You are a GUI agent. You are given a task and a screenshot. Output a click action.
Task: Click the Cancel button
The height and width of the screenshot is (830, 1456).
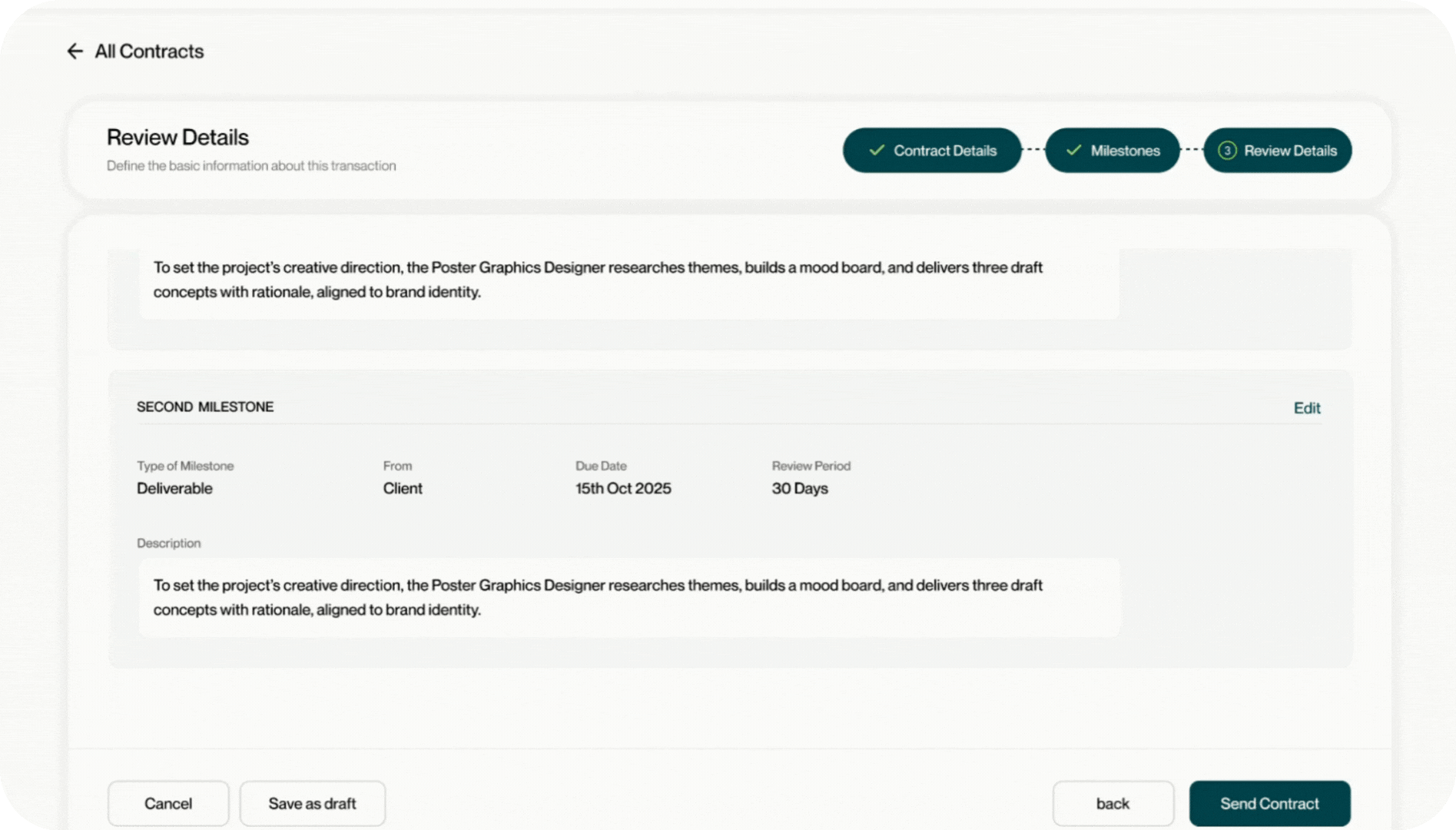168,803
